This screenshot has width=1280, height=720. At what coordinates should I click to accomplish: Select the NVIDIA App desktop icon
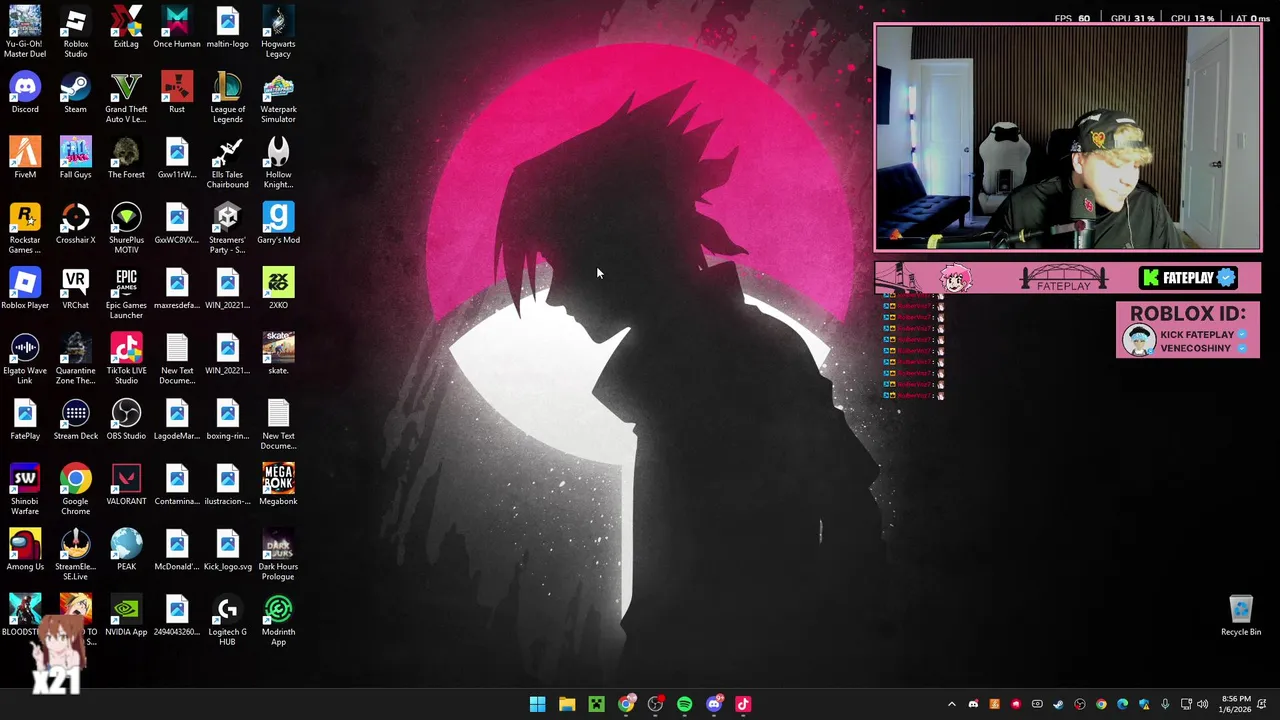[126, 615]
